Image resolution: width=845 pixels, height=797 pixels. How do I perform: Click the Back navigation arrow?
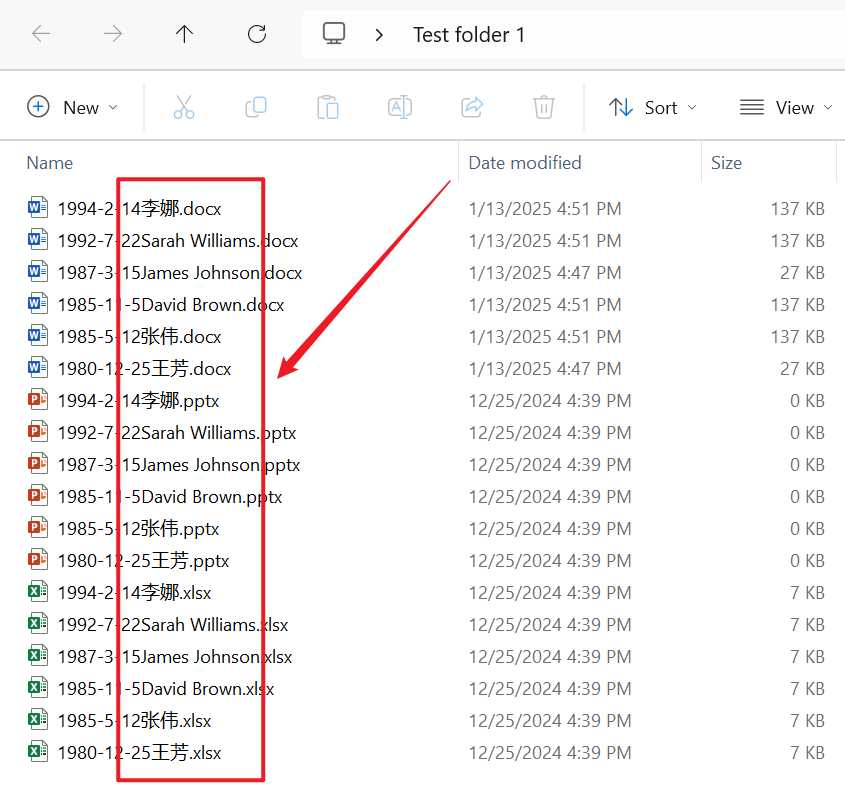pyautogui.click(x=41, y=34)
